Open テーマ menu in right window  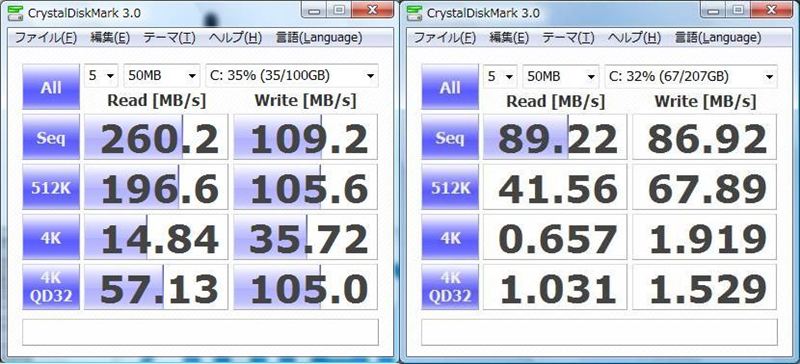(568, 37)
